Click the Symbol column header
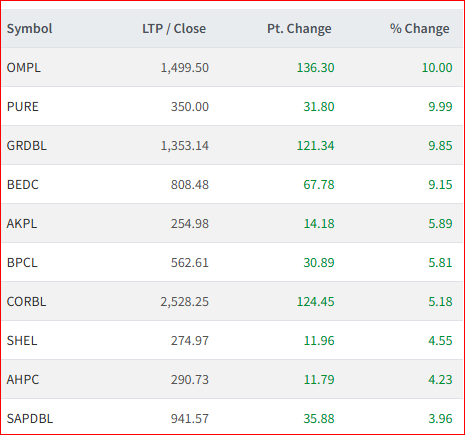The height and width of the screenshot is (435, 465). tap(30, 29)
